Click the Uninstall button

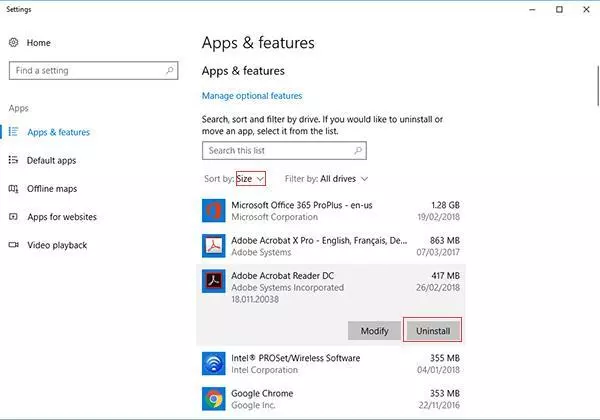(433, 330)
